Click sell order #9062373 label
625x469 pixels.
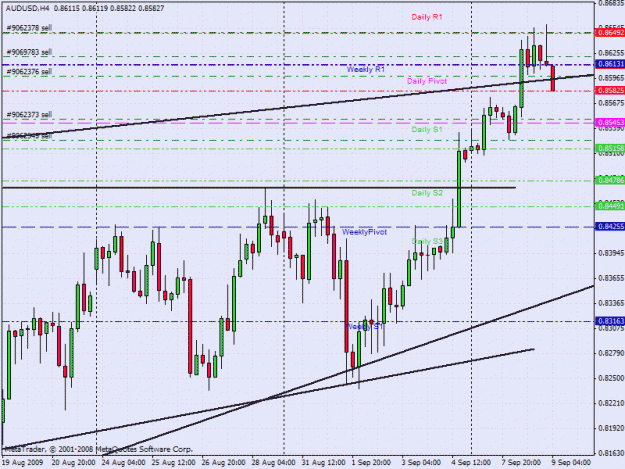click(29, 115)
